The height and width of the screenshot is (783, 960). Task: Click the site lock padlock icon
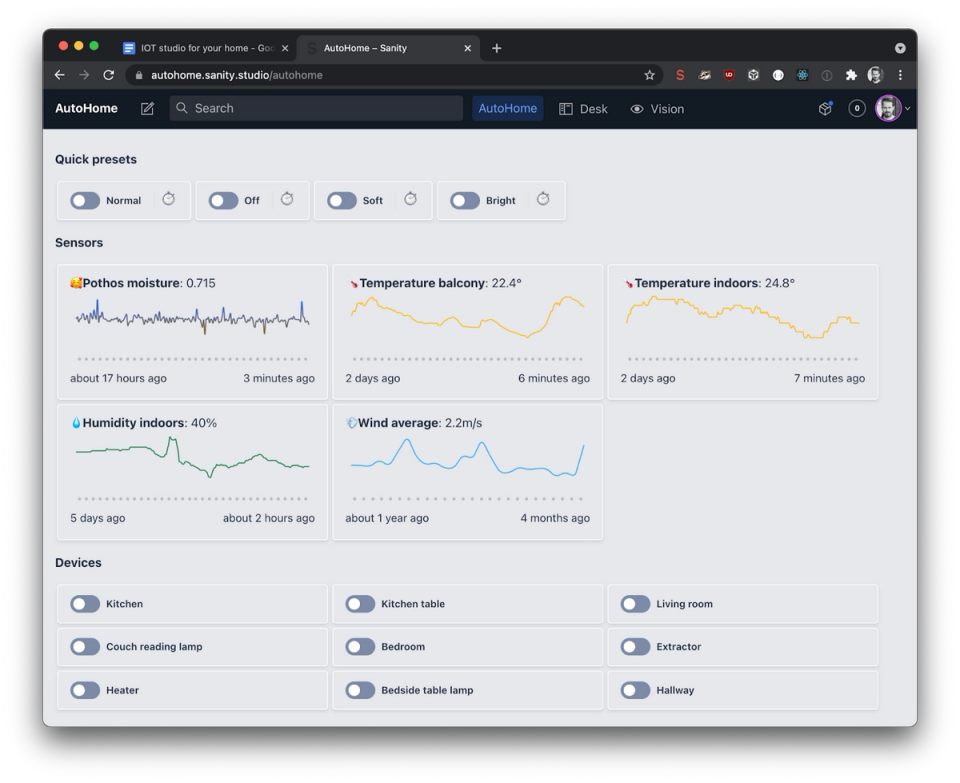point(139,75)
